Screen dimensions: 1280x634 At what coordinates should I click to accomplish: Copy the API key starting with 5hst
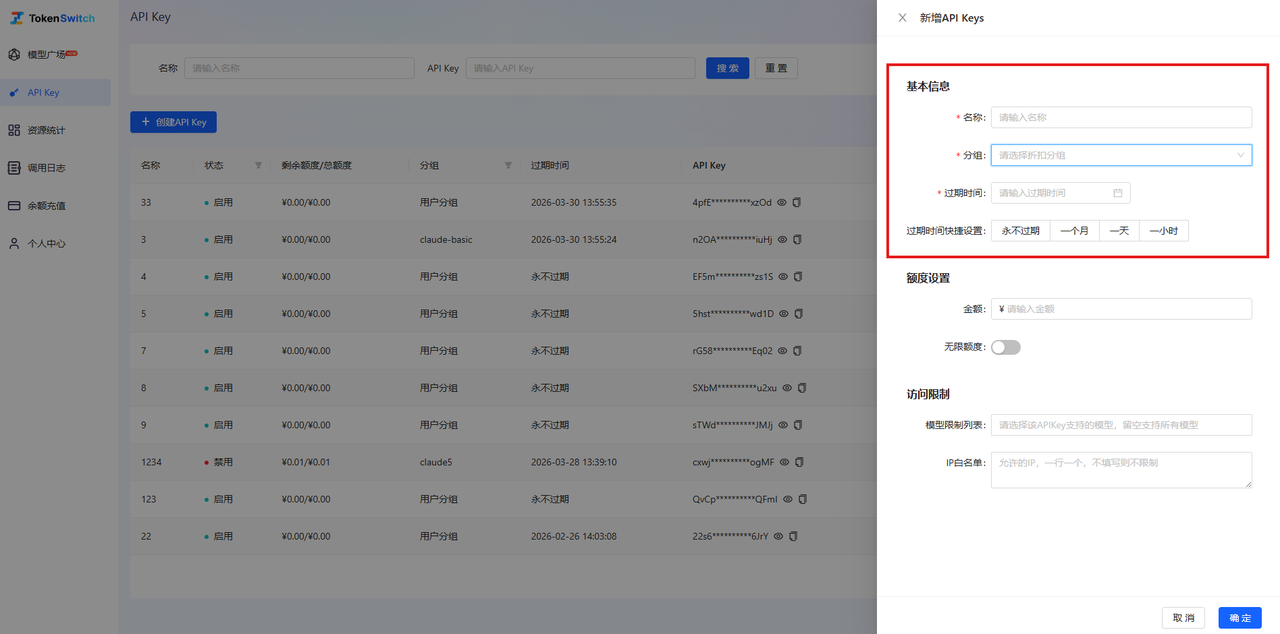click(798, 314)
